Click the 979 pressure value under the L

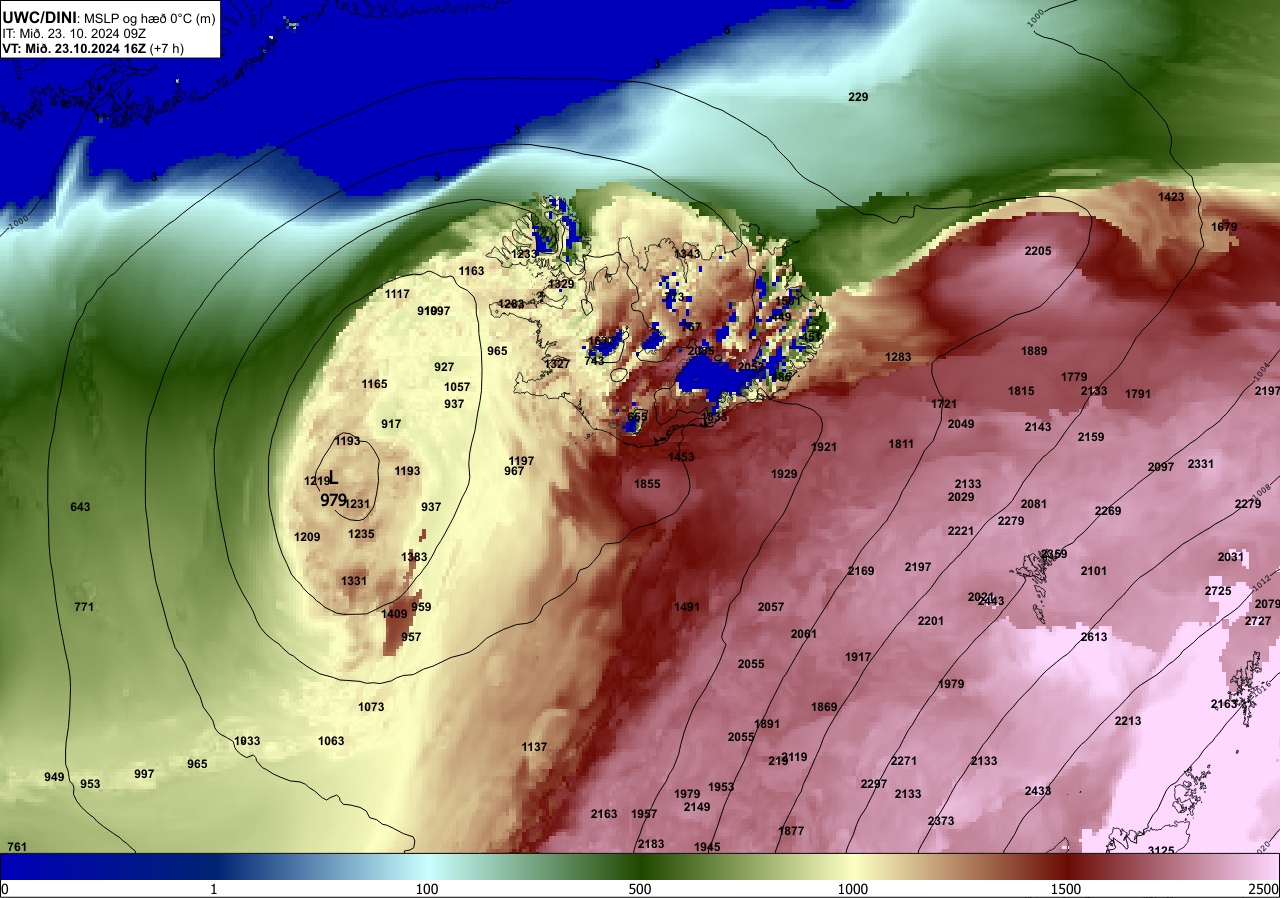pos(333,499)
